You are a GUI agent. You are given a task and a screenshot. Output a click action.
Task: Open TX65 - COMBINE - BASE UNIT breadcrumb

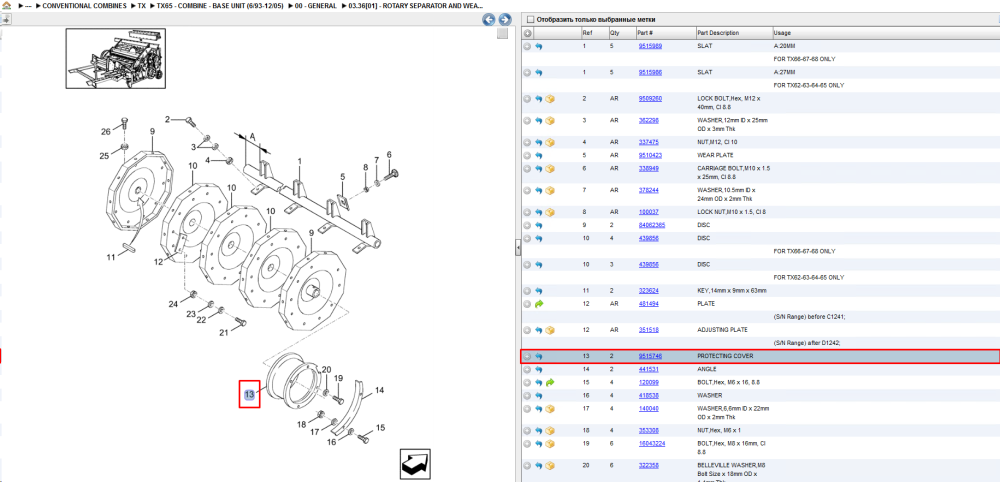tap(220, 5)
